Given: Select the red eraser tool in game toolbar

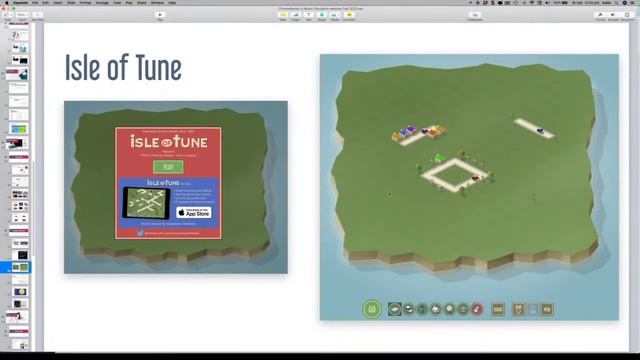Looking at the screenshot, I should (x=477, y=309).
